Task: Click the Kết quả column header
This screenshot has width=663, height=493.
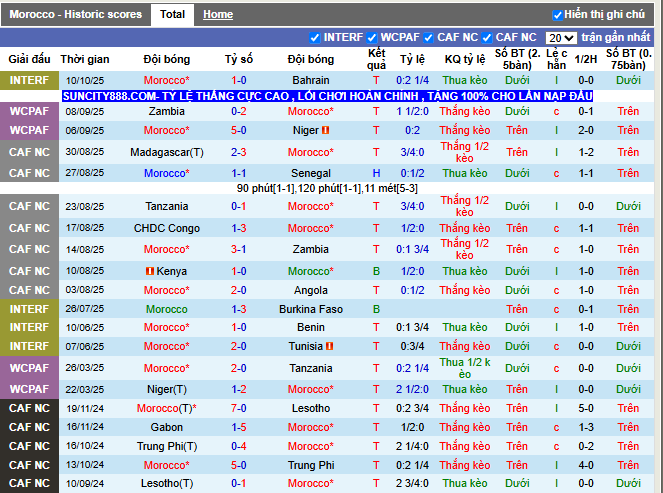Action: (376, 59)
